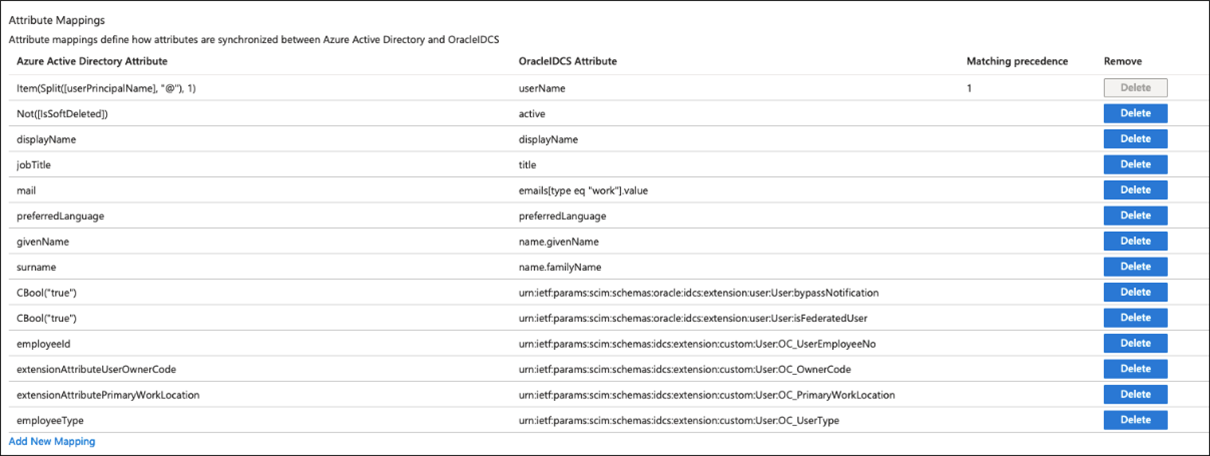Image resolution: width=1210 pixels, height=456 pixels.
Task: Delete the givenName mapping
Action: [x=1135, y=241]
